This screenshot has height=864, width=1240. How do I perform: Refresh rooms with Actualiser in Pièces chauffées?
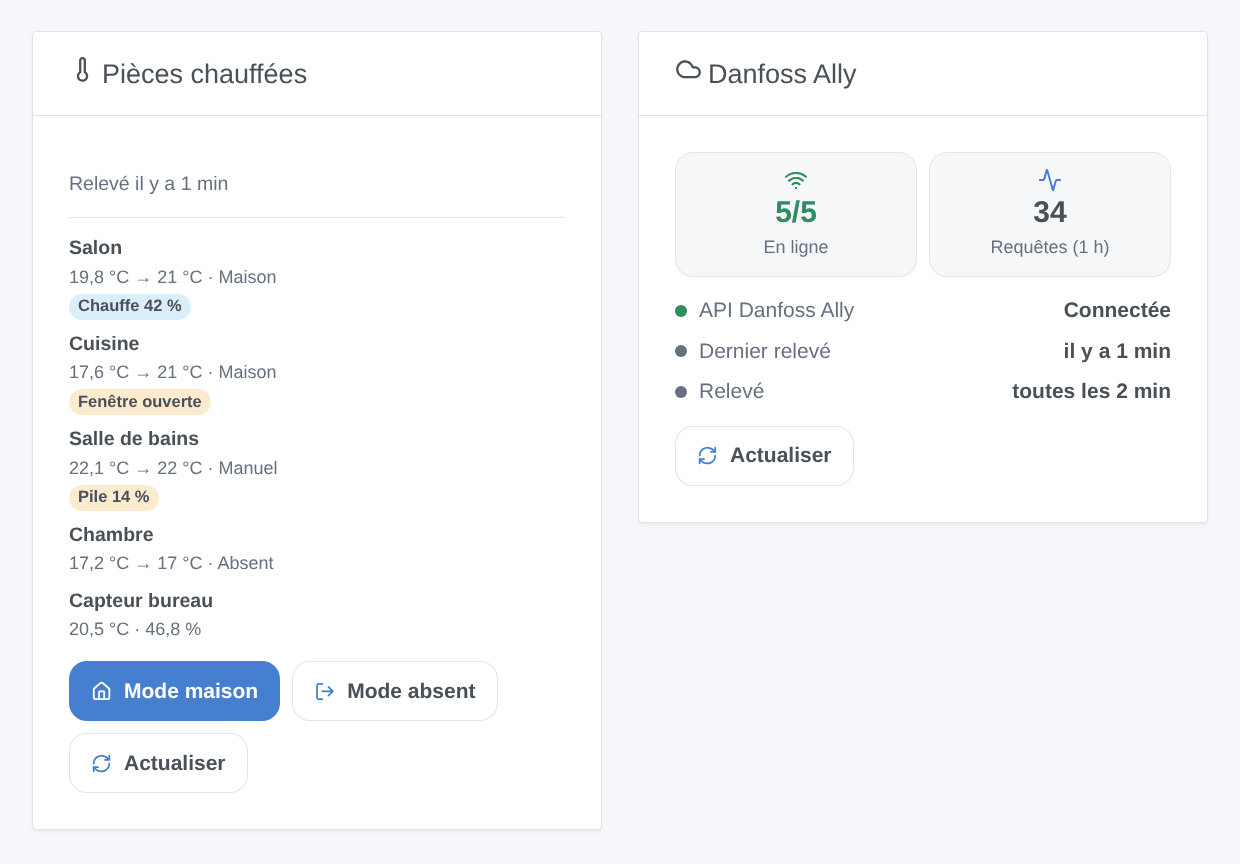coord(158,763)
